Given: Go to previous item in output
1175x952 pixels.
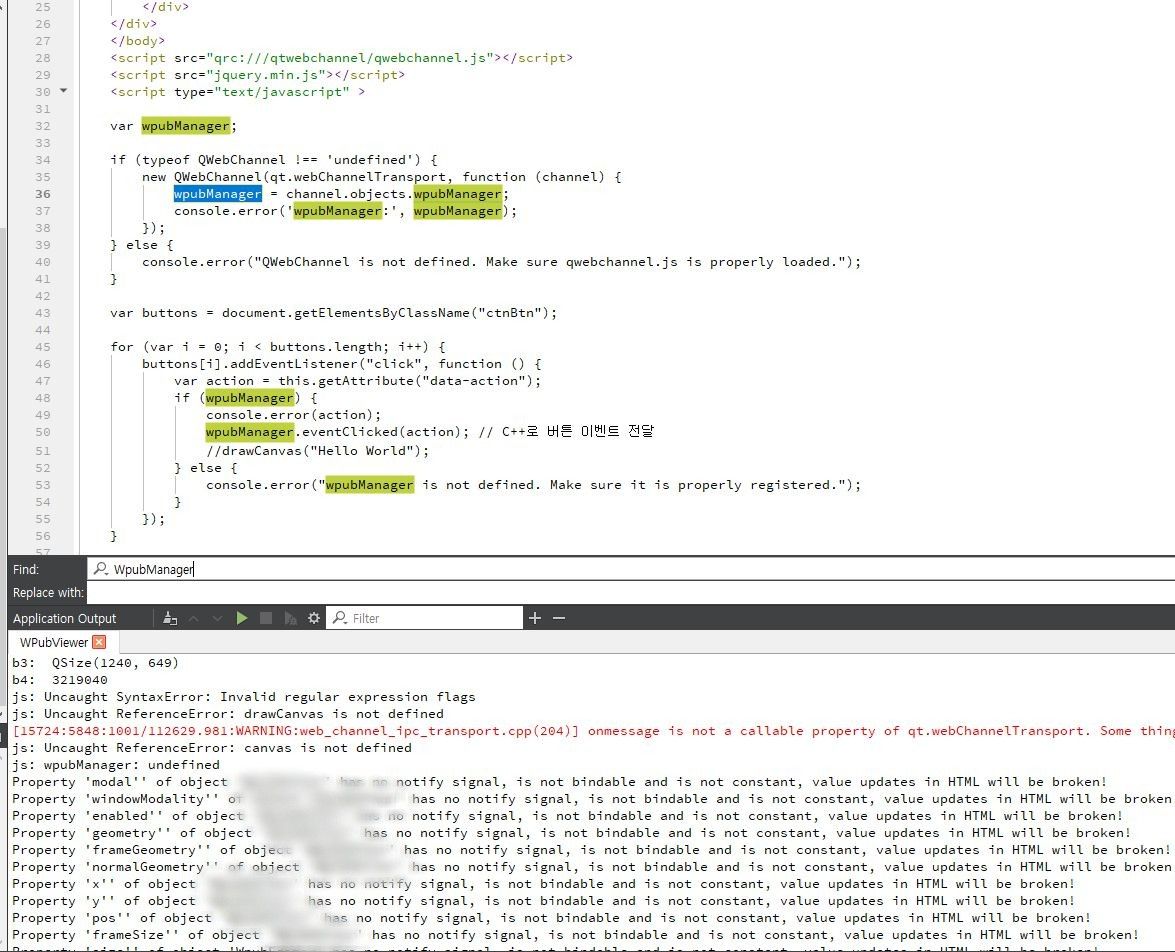Looking at the screenshot, I should pos(193,618).
